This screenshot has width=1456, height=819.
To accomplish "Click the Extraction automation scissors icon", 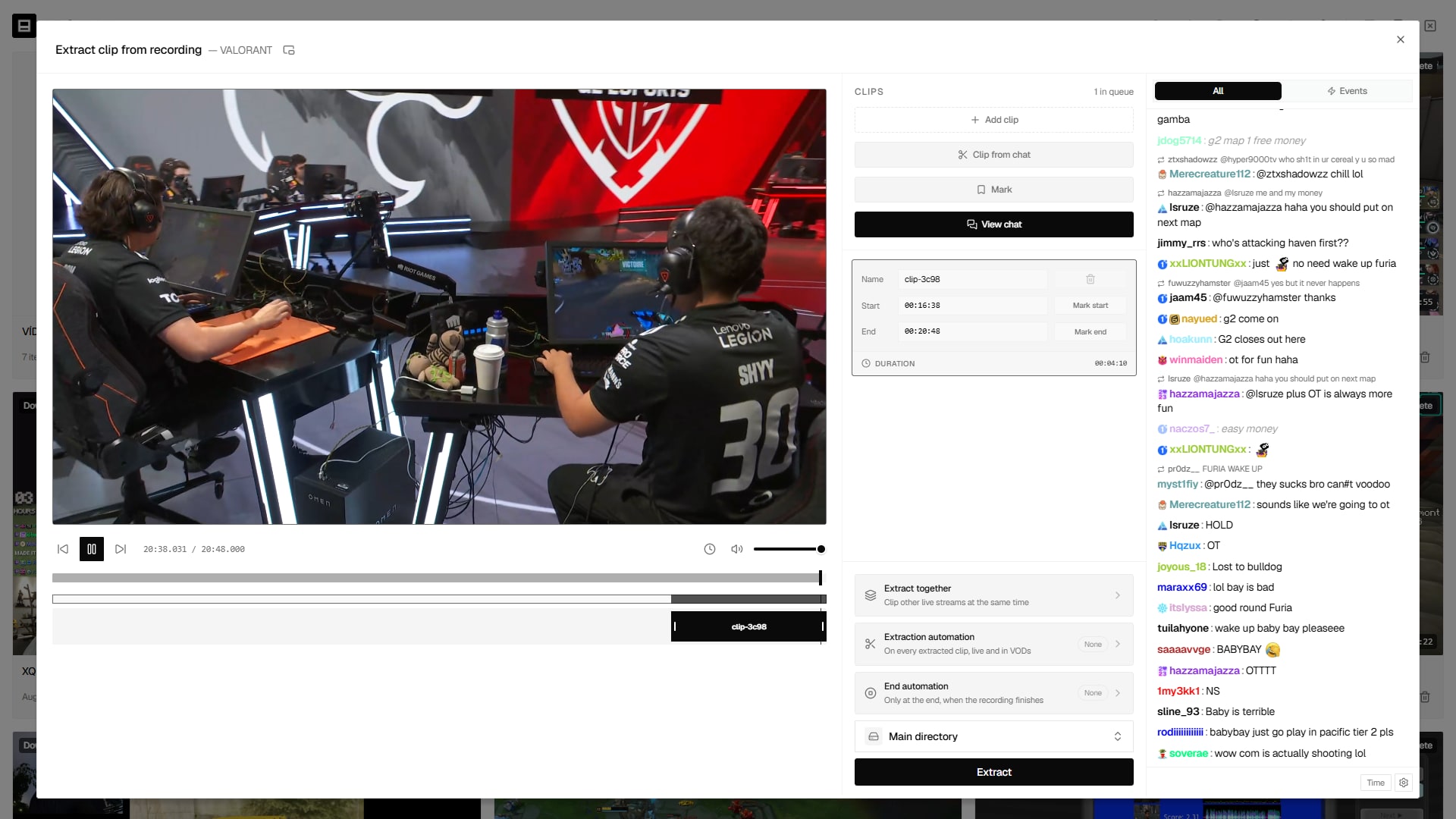I will tap(871, 644).
